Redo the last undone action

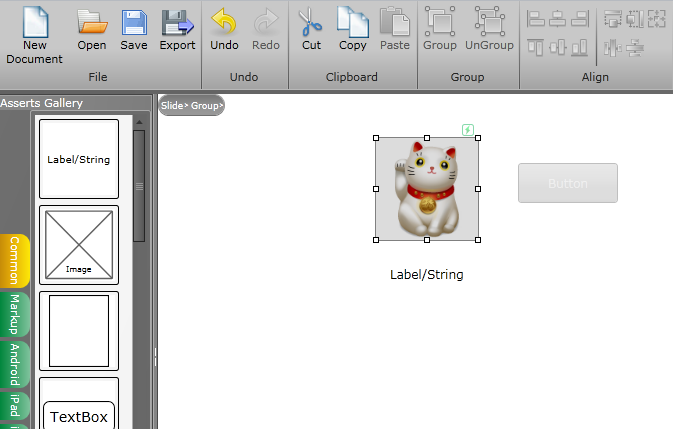(266, 29)
